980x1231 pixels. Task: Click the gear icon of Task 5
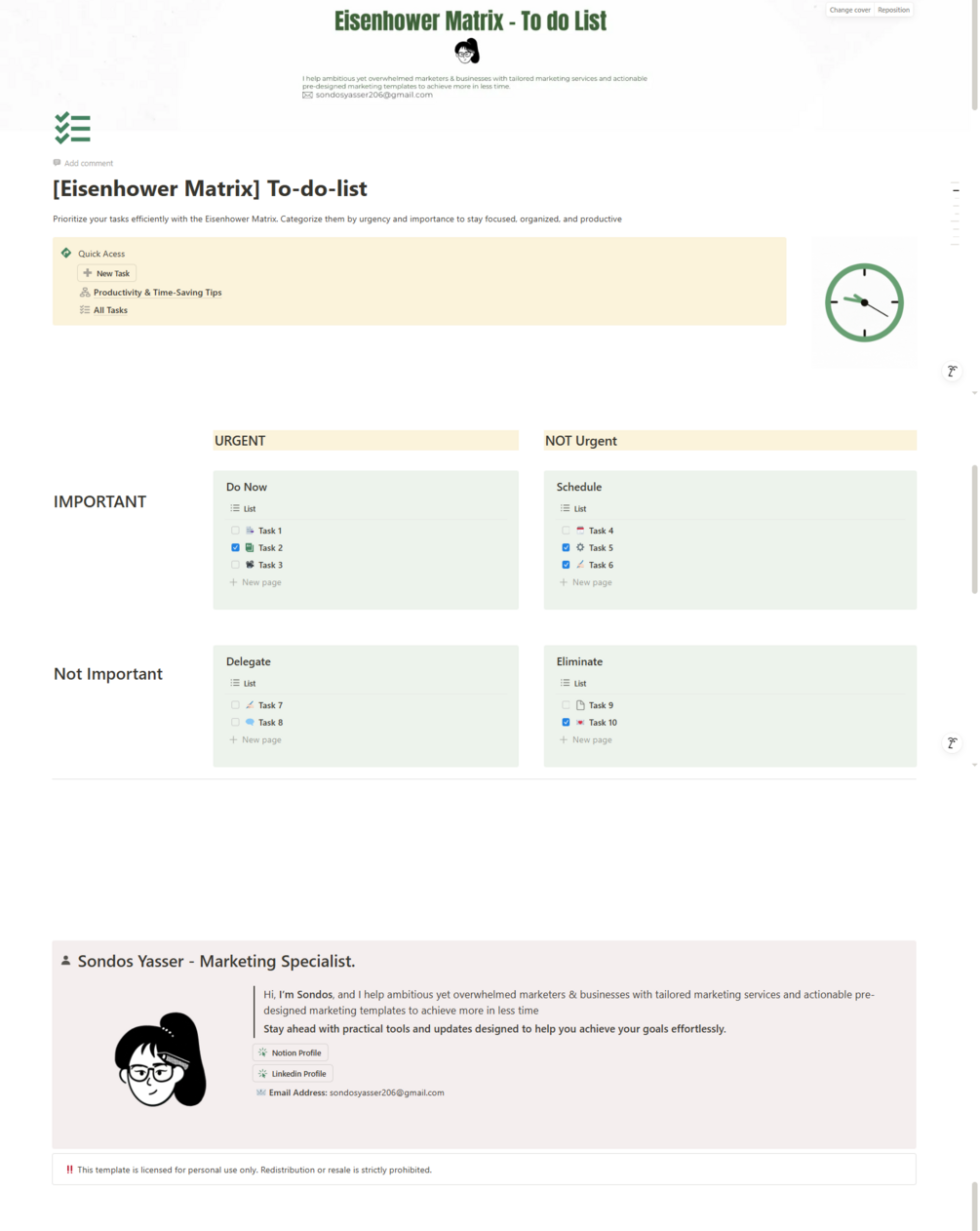click(580, 547)
